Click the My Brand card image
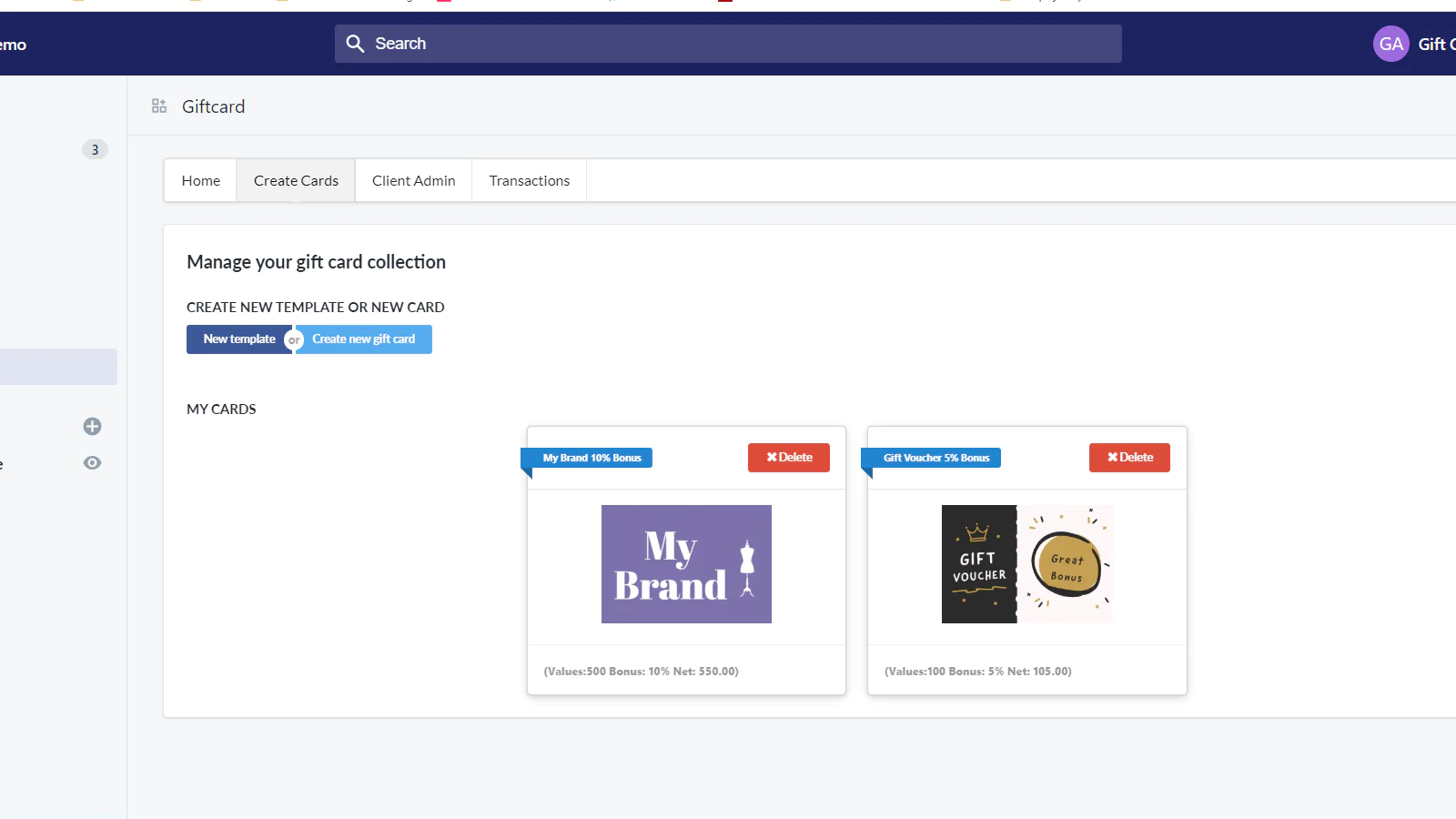Viewport: 1456px width, 819px height. point(686,564)
